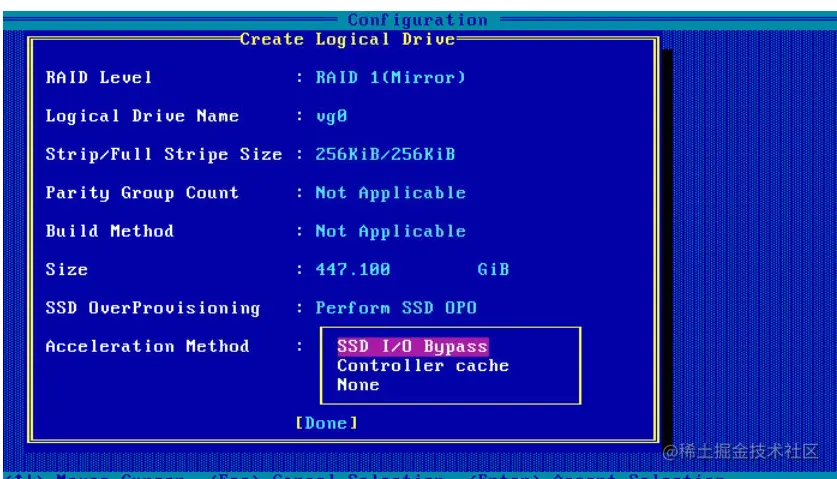Click the RAID Level label

pos(99,77)
